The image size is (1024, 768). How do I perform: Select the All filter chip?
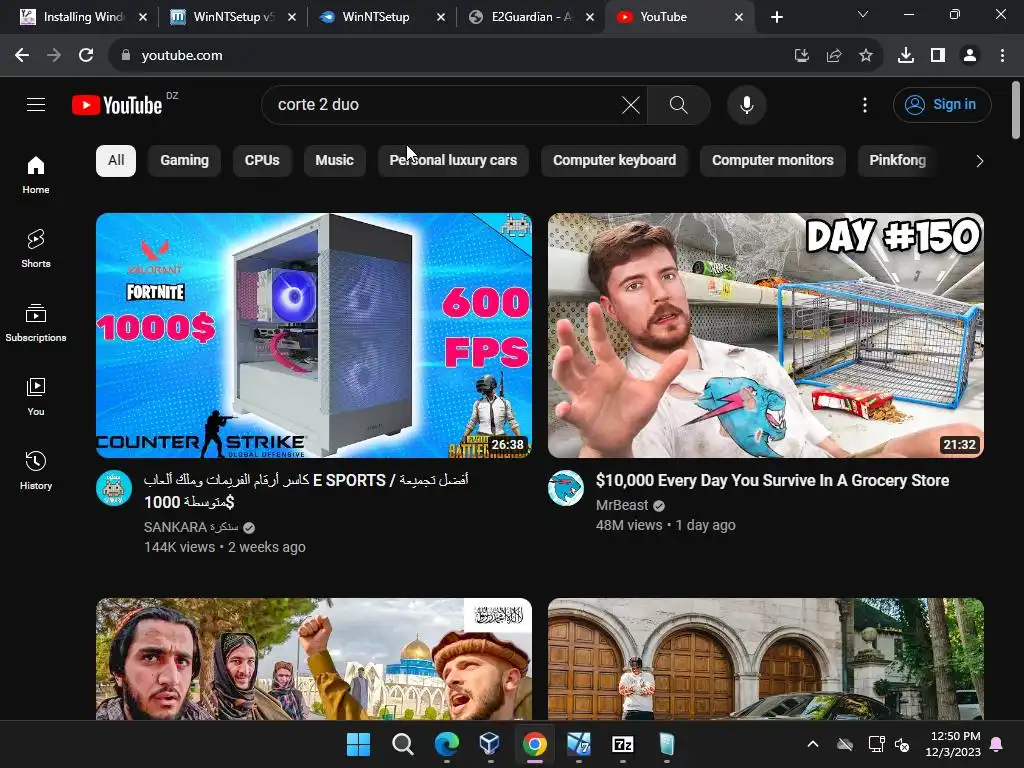coord(116,161)
